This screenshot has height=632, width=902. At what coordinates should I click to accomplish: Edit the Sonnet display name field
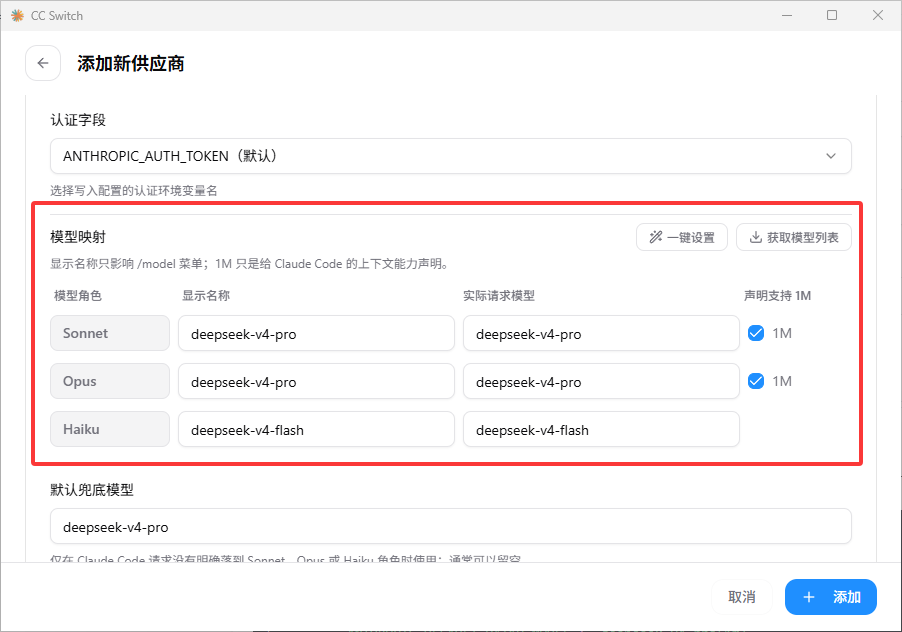tap(316, 333)
